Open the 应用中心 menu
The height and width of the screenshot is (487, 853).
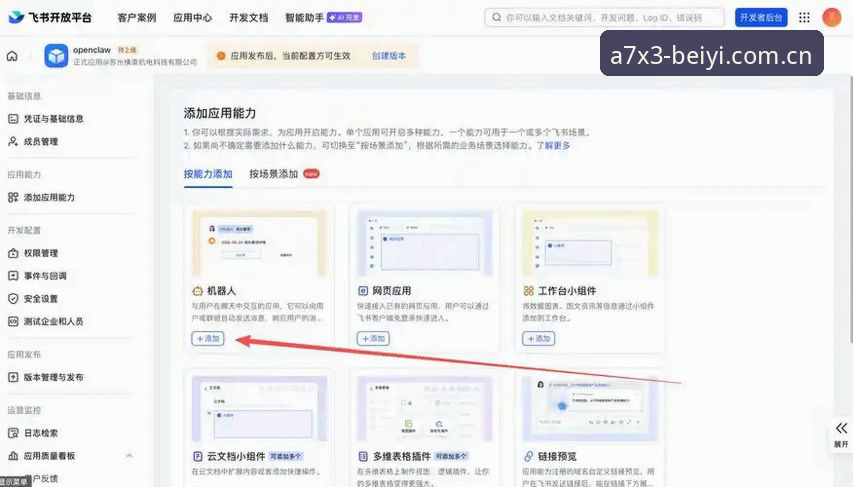click(x=193, y=18)
